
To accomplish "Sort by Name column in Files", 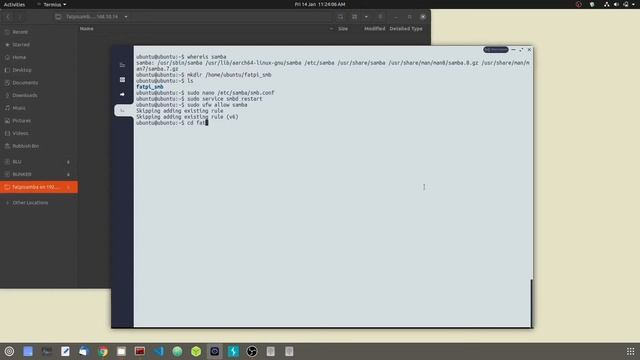I will tap(87, 29).
